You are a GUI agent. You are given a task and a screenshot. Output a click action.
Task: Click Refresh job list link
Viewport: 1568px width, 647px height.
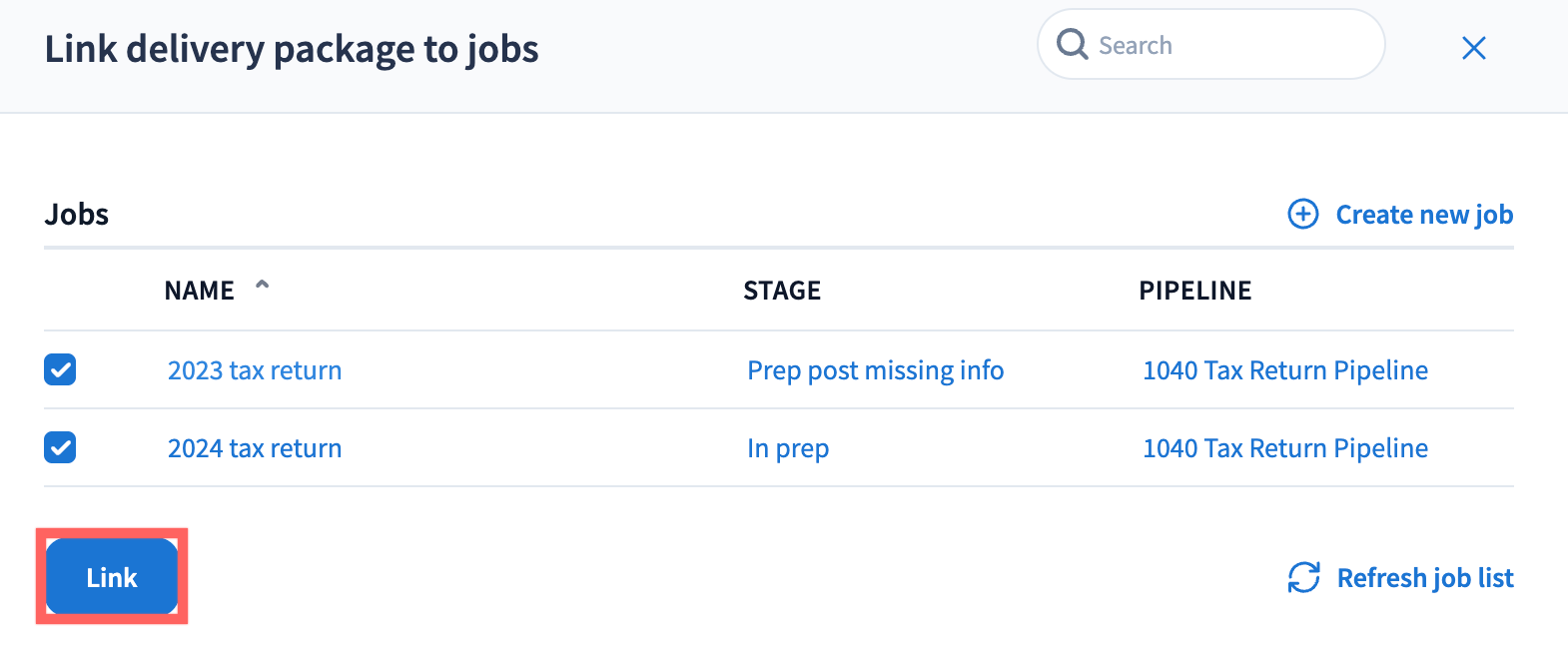1424,578
